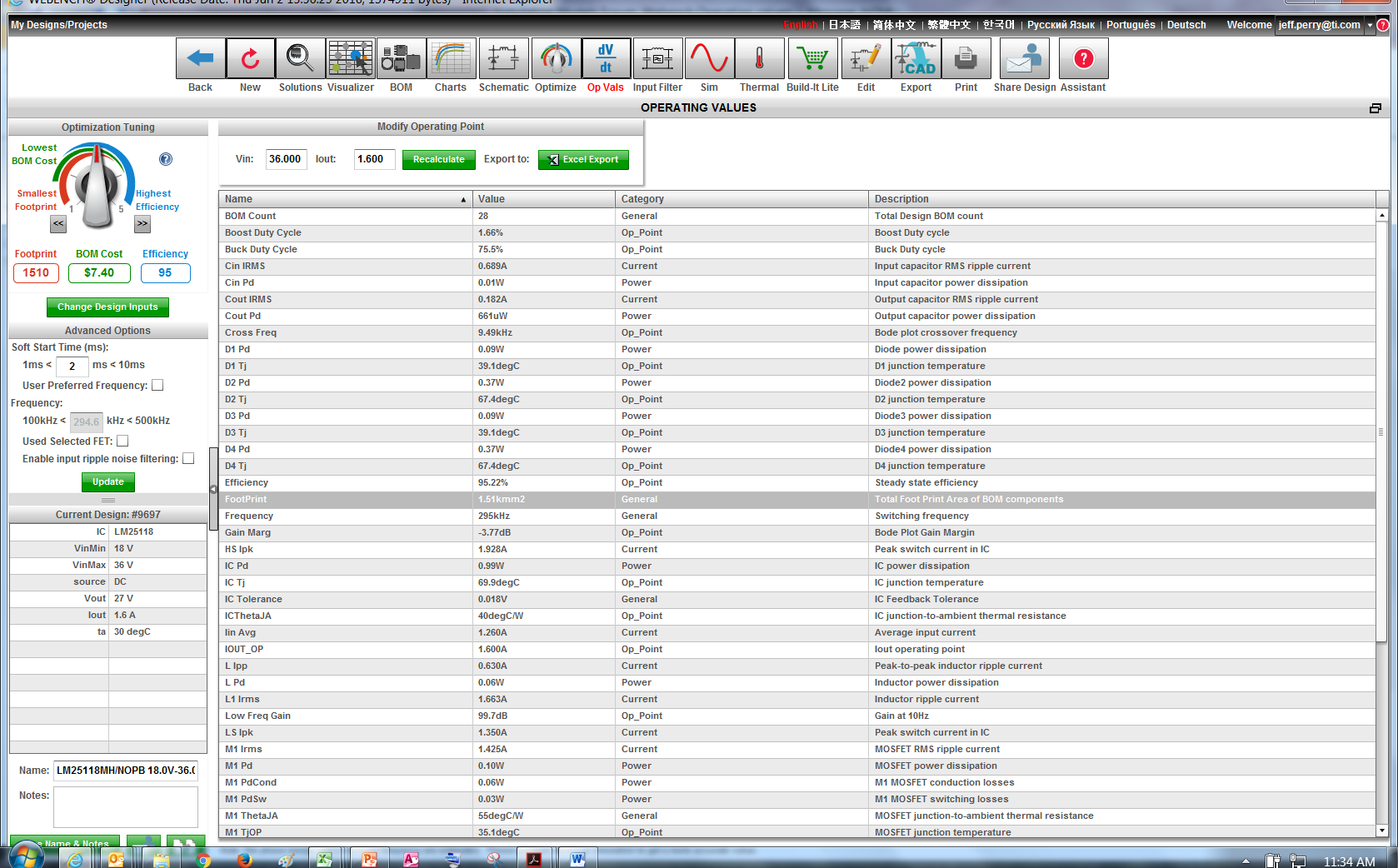Switch language to Deutsch
Viewport: 1398px width, 868px height.
tap(1186, 25)
